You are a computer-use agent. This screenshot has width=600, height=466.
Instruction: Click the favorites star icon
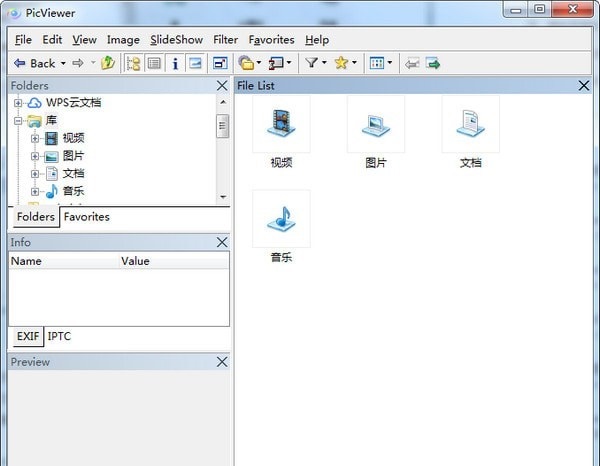pyautogui.click(x=341, y=62)
